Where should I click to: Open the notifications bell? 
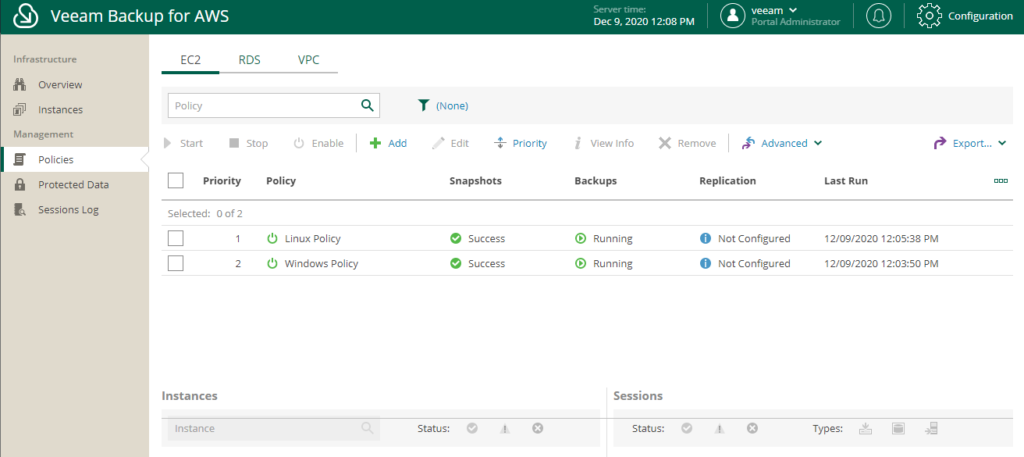[x=878, y=16]
